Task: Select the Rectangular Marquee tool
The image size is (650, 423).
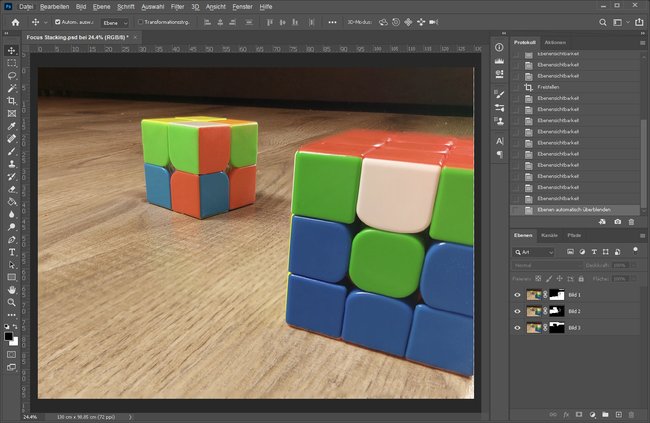Action: (12, 63)
